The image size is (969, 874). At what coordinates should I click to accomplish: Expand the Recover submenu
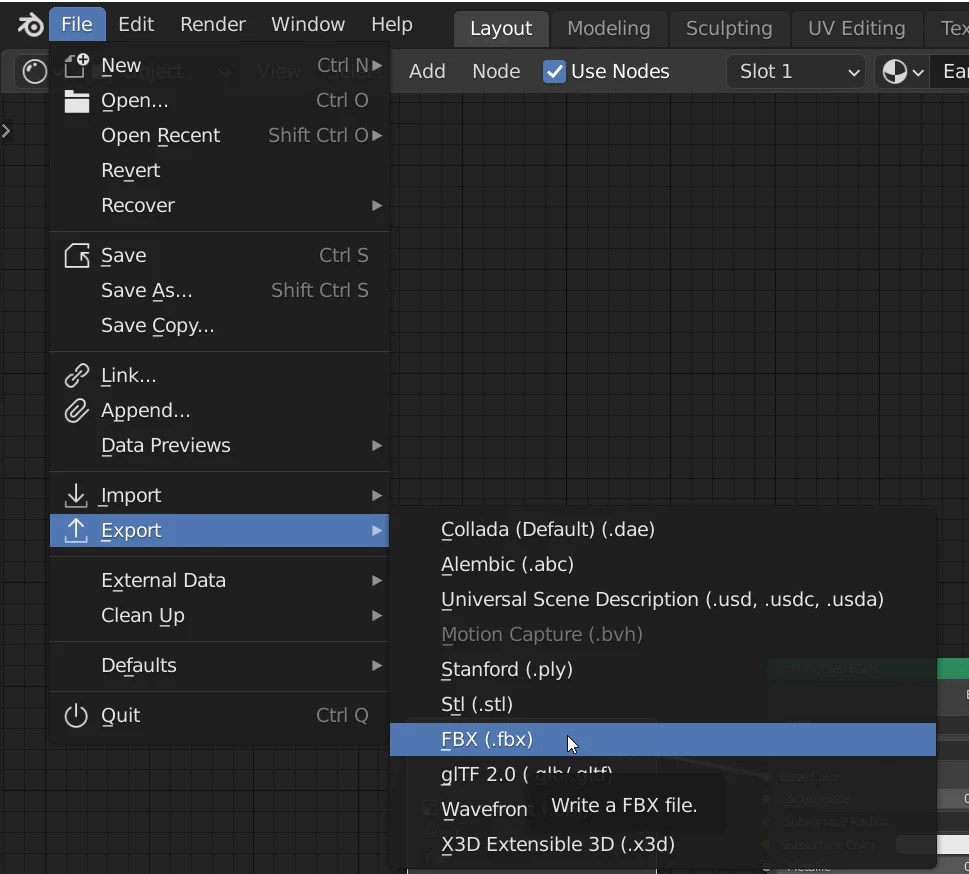pos(377,205)
